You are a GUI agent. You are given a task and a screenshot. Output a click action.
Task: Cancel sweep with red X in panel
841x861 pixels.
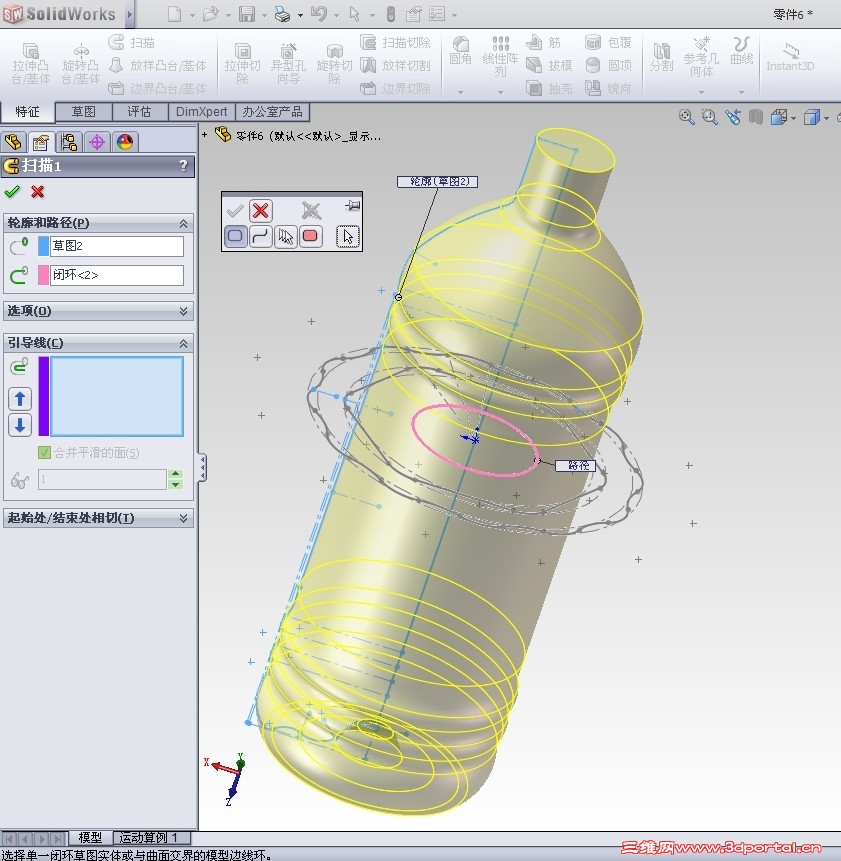[37, 192]
